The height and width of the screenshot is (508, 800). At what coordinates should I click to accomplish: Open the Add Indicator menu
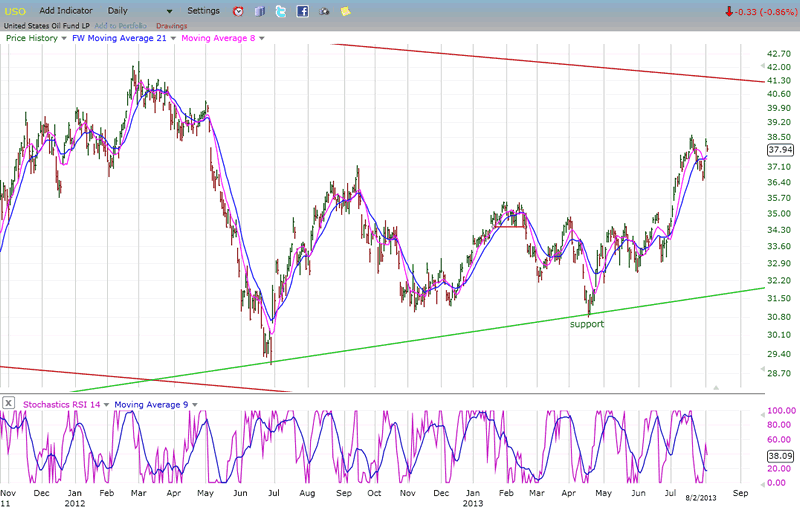tap(66, 10)
